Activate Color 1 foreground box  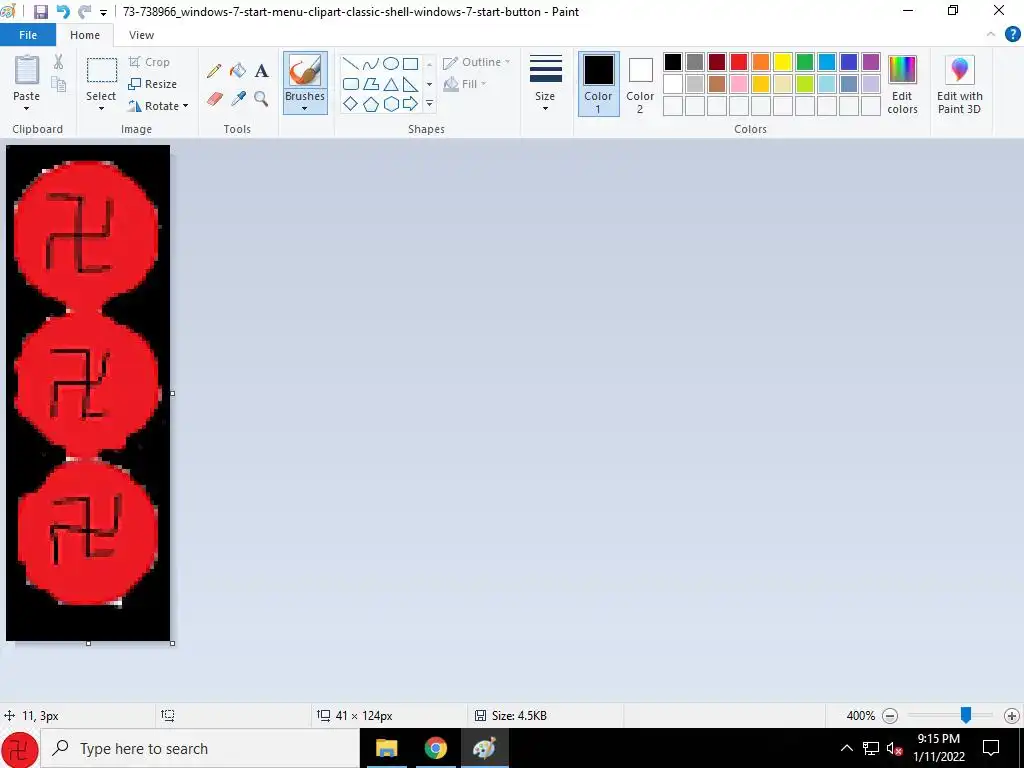click(x=598, y=84)
